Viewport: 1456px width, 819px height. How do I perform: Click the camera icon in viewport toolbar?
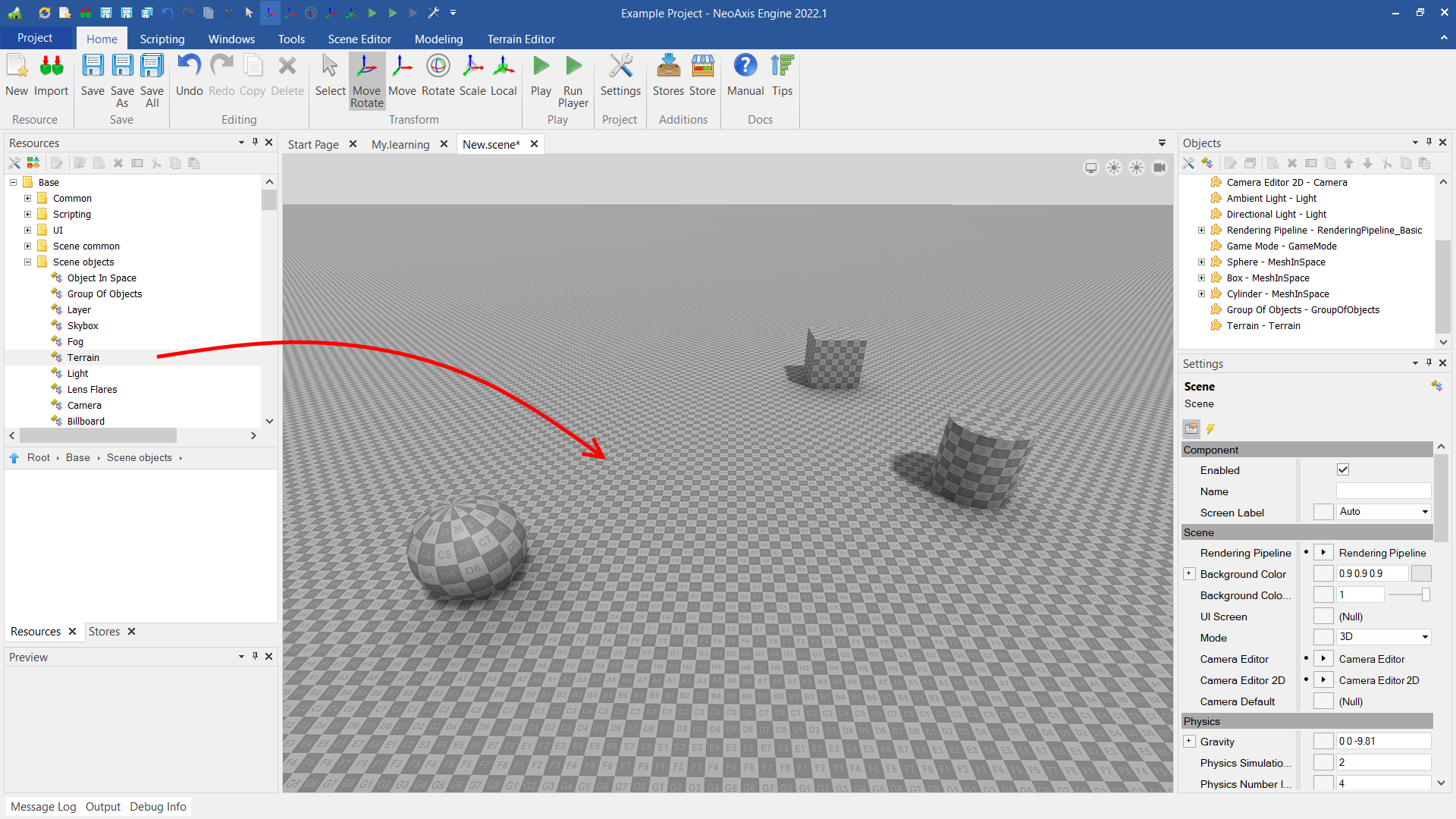(x=1159, y=168)
